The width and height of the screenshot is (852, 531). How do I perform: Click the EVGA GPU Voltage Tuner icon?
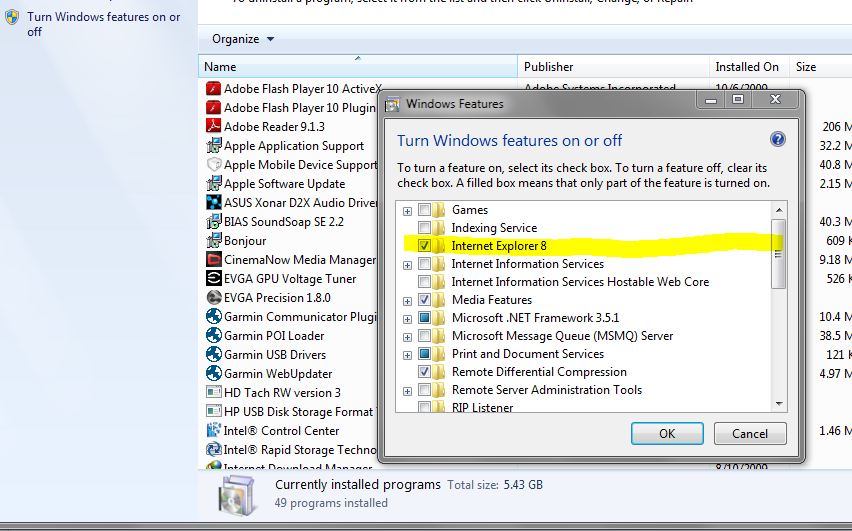pyautogui.click(x=214, y=278)
